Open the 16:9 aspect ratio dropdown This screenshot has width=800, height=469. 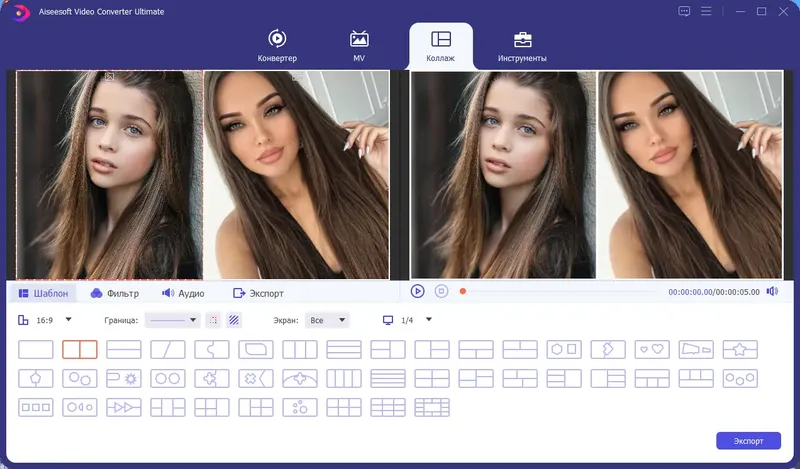click(68, 320)
